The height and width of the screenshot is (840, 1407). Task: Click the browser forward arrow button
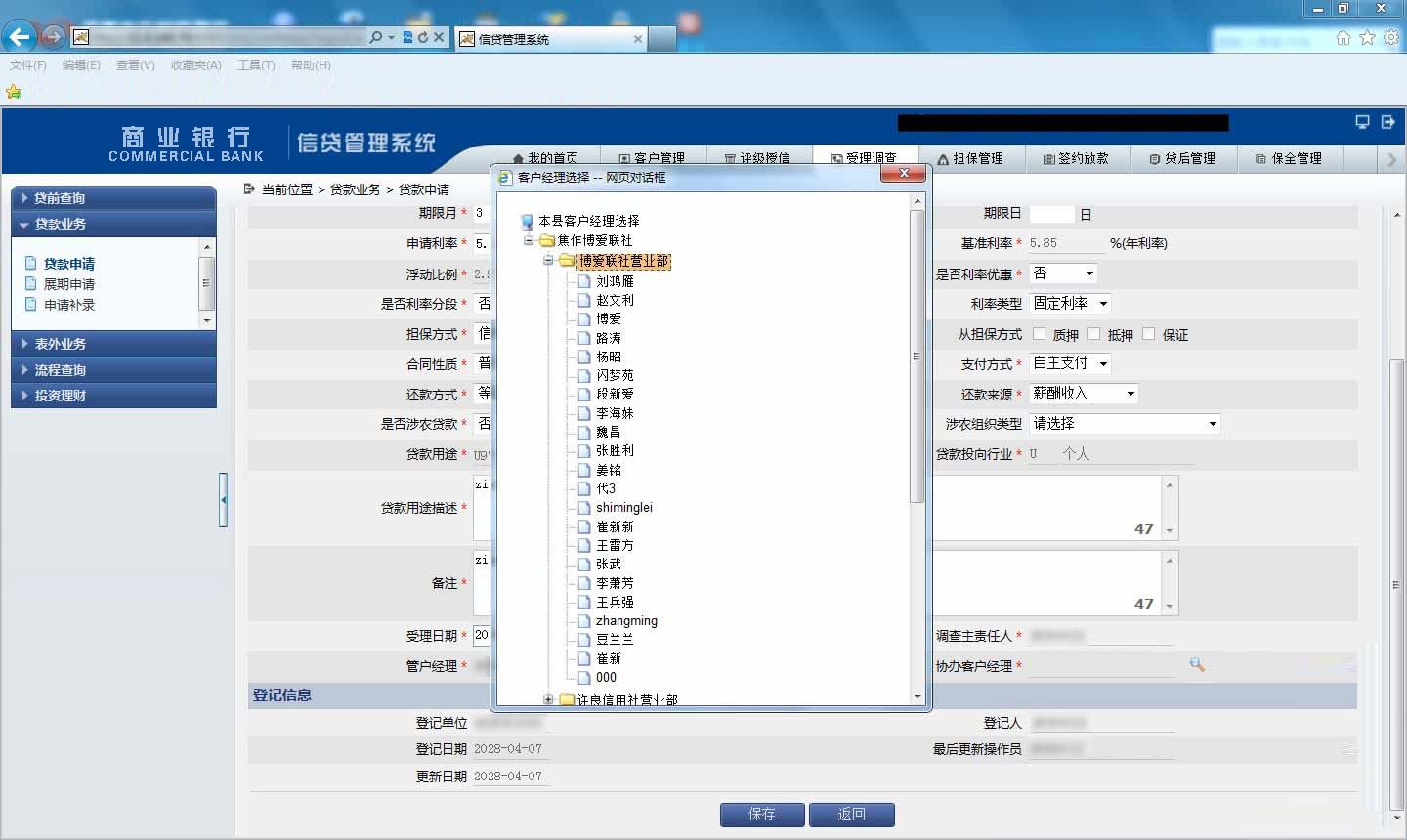pos(53,37)
